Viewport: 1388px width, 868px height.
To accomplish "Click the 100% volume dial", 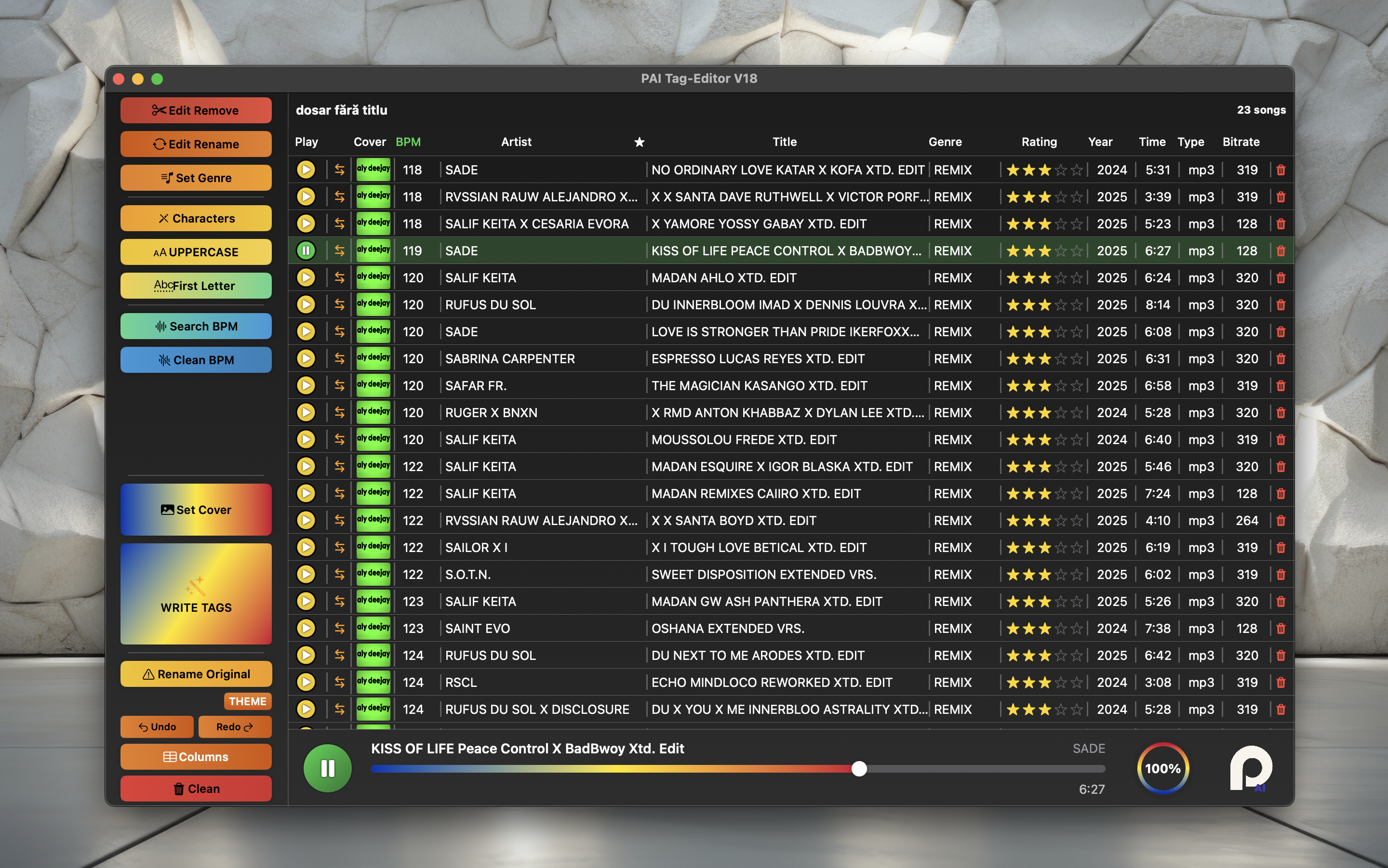I will [x=1162, y=768].
